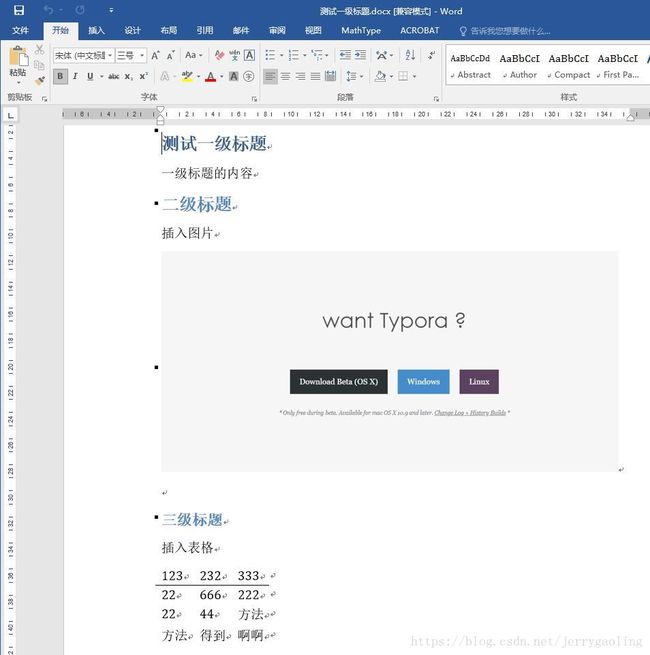The image size is (650, 655).
Task: Click the phonetic guide 文 icon
Action: coord(234,55)
